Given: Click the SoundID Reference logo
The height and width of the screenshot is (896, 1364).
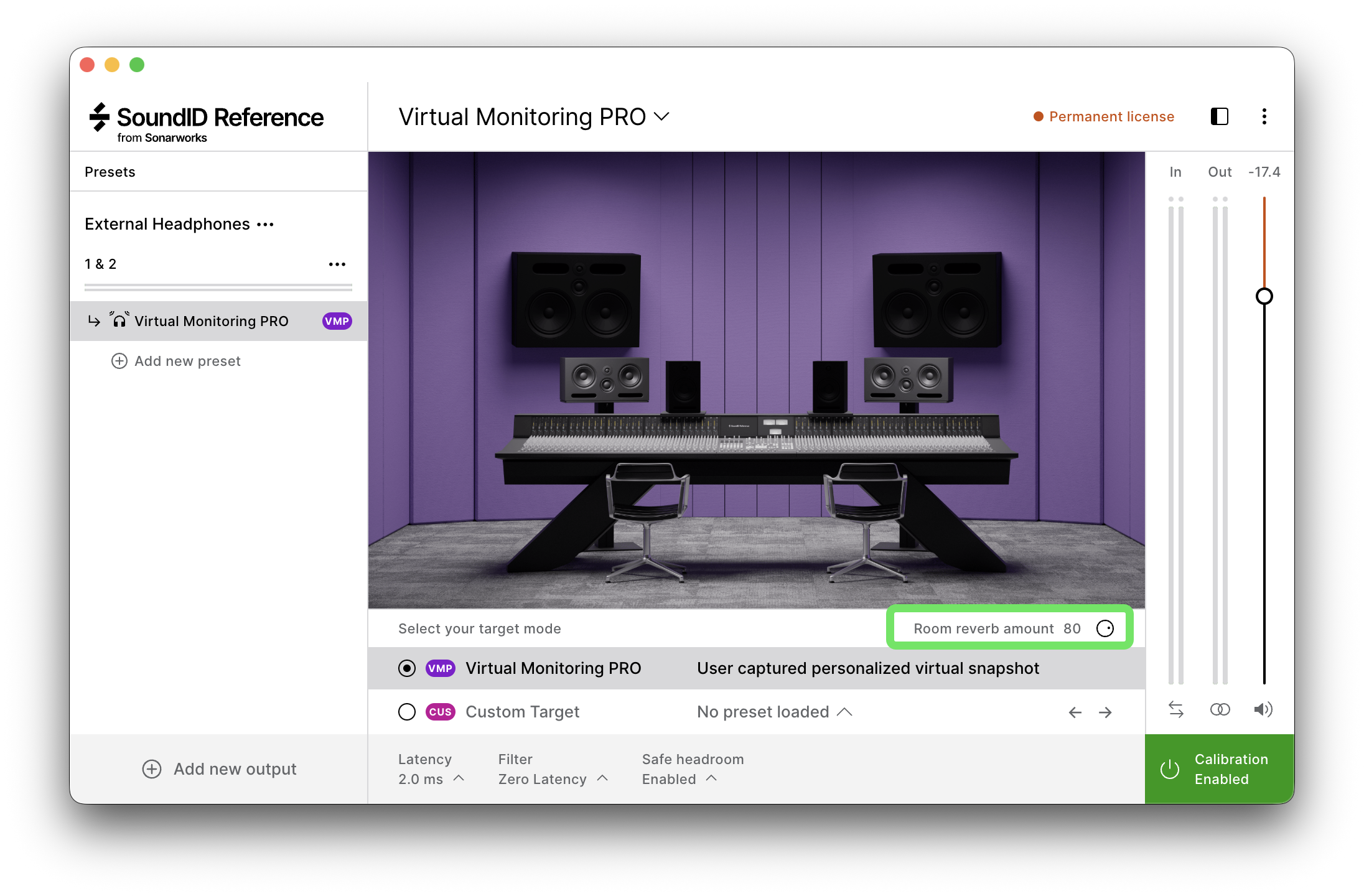Looking at the screenshot, I should click(x=206, y=123).
